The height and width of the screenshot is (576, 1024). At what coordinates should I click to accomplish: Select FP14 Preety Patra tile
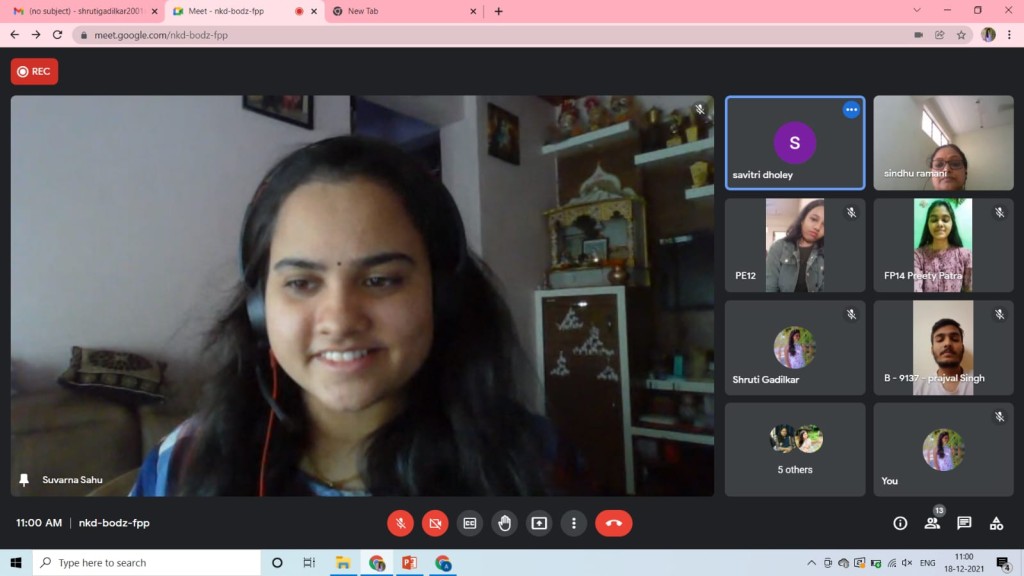tap(943, 245)
